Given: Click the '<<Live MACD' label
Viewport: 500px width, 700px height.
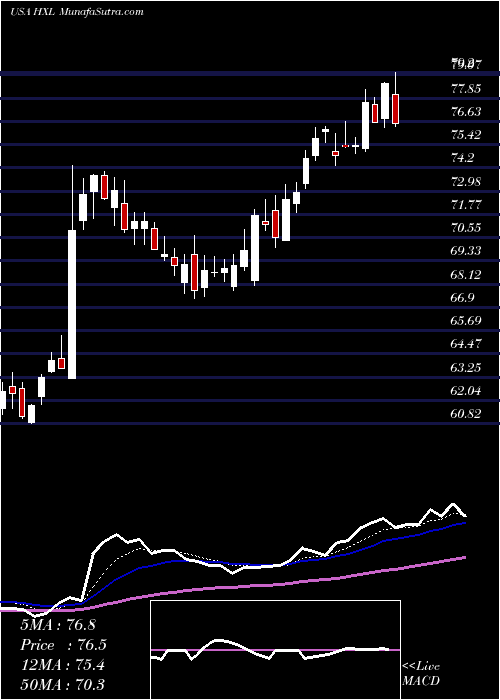Looking at the screenshot, I should point(421,673).
